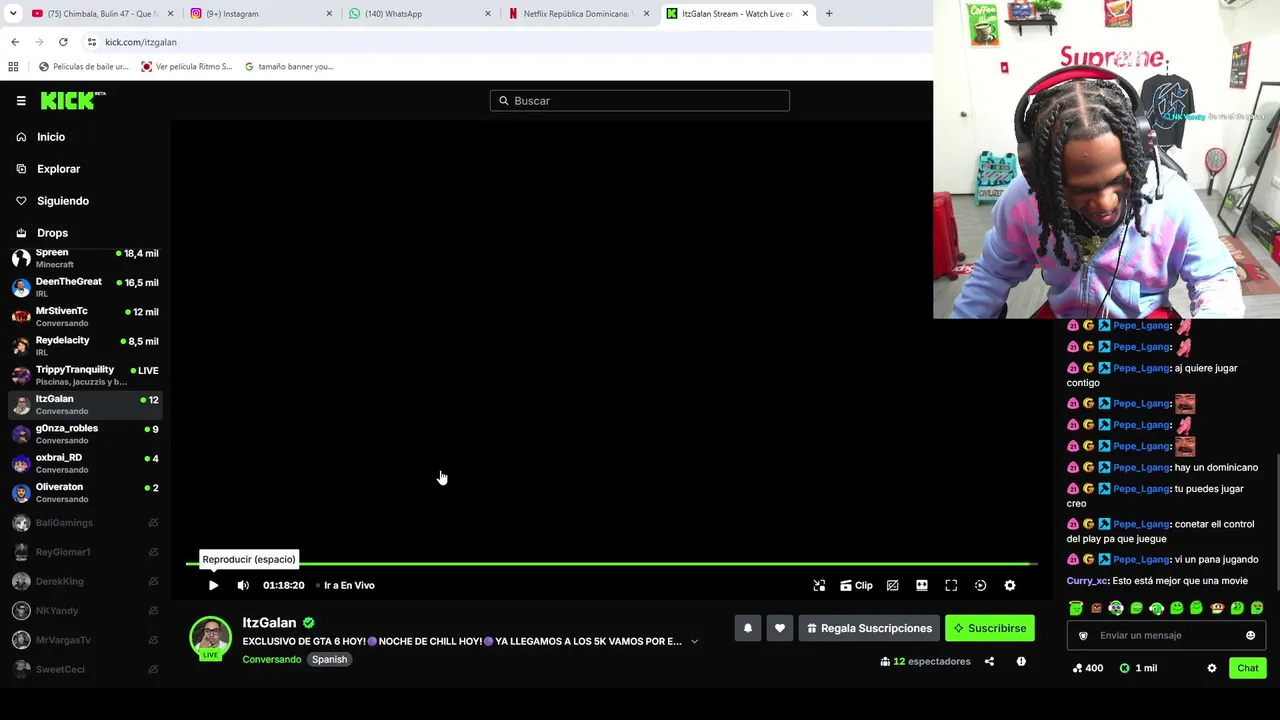Enter fullscreen video mode
1280x720 pixels.
[951, 585]
